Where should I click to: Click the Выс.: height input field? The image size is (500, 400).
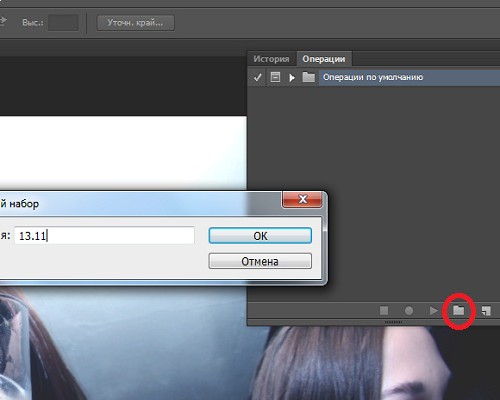(63, 23)
